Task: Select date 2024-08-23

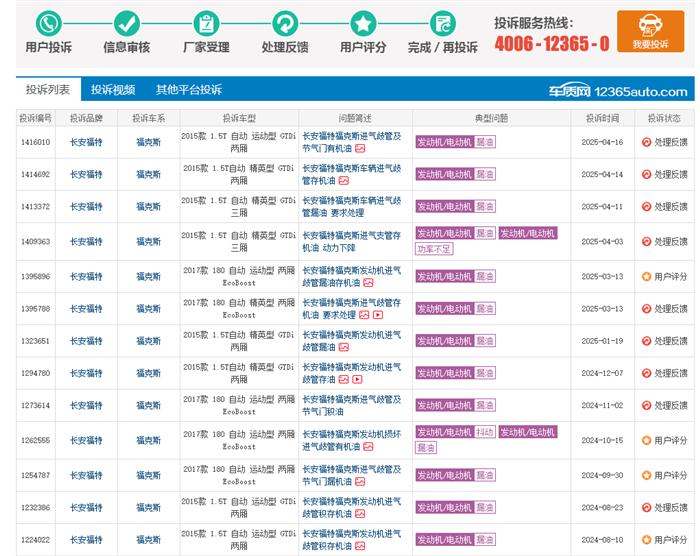Action: (x=602, y=507)
